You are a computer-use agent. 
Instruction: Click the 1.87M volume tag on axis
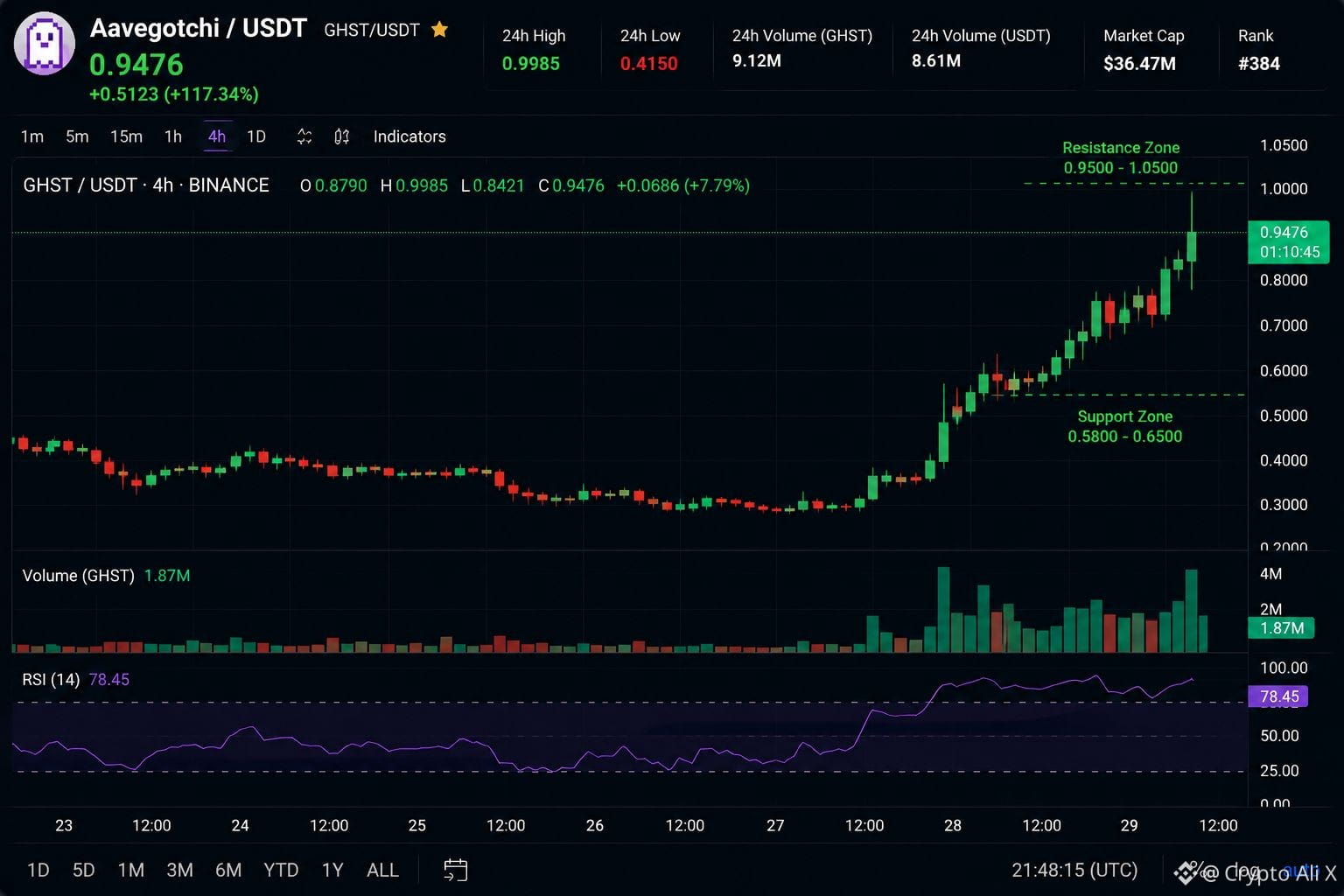[1282, 627]
